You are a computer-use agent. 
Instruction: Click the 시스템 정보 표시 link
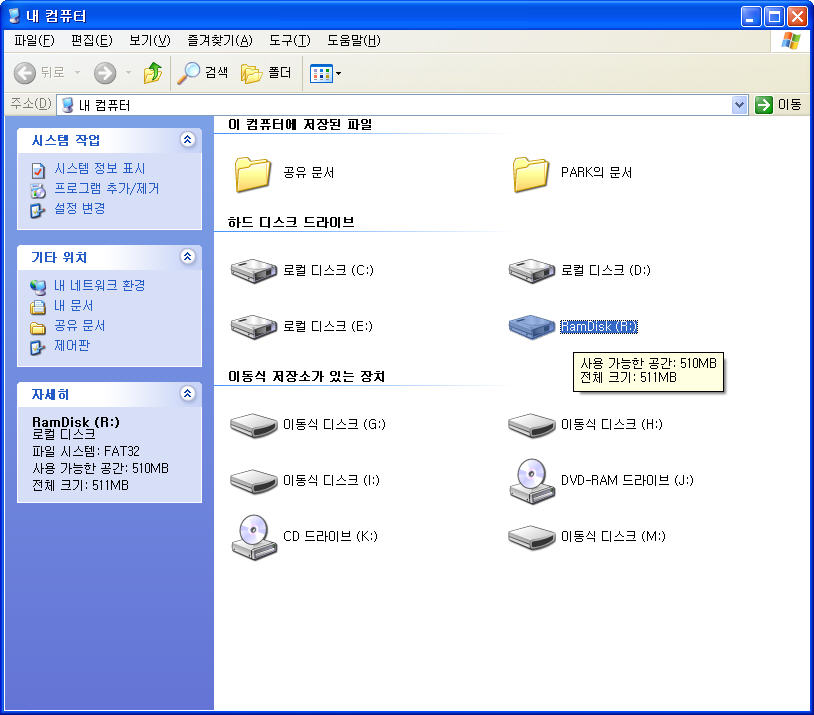pos(100,169)
